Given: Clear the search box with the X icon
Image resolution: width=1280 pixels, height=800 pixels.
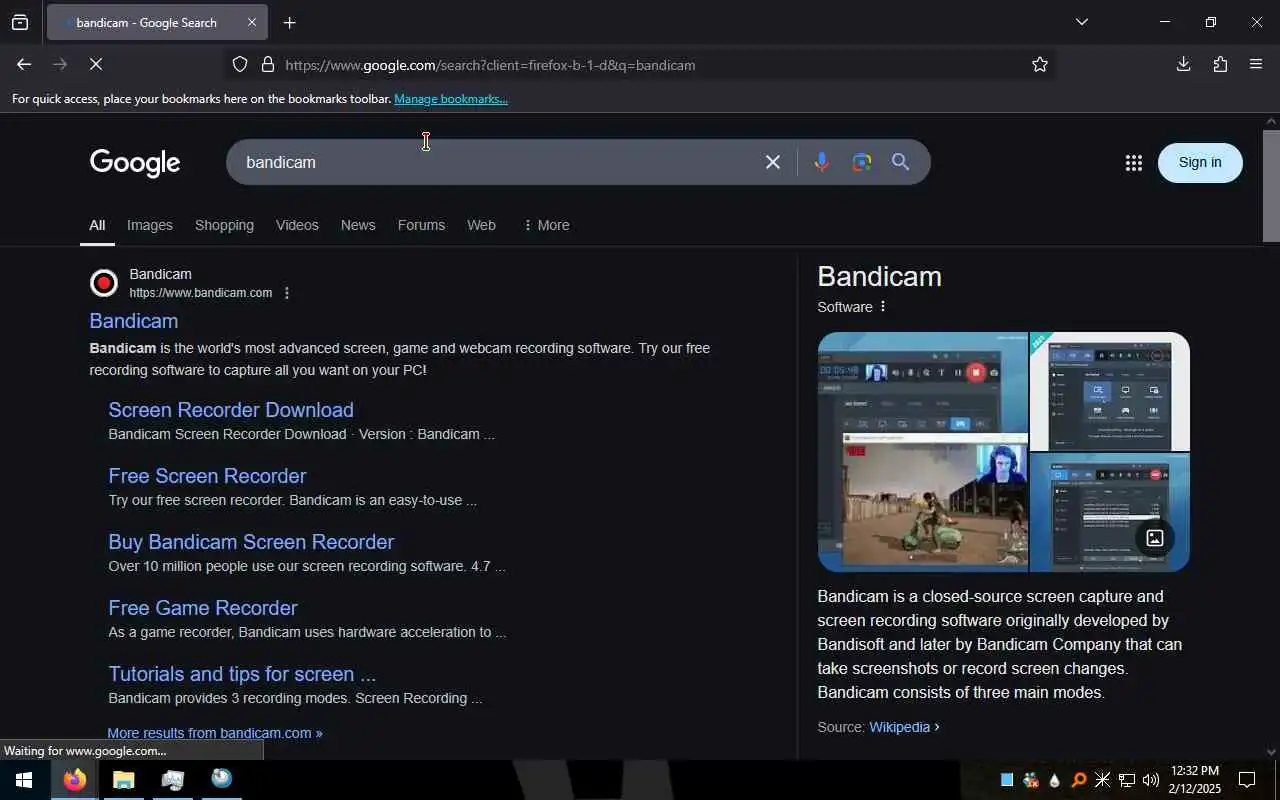Looking at the screenshot, I should point(772,162).
